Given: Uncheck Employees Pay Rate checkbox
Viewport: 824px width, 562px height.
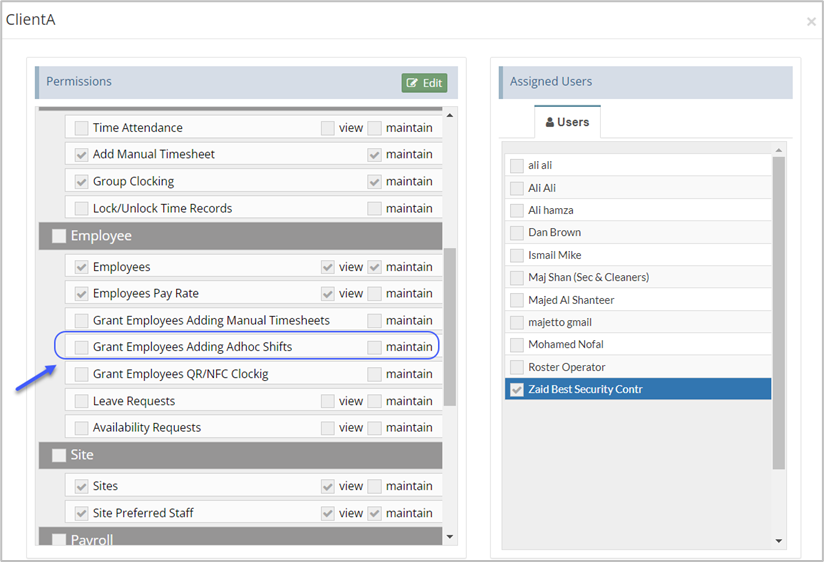Looking at the screenshot, I should [81, 293].
